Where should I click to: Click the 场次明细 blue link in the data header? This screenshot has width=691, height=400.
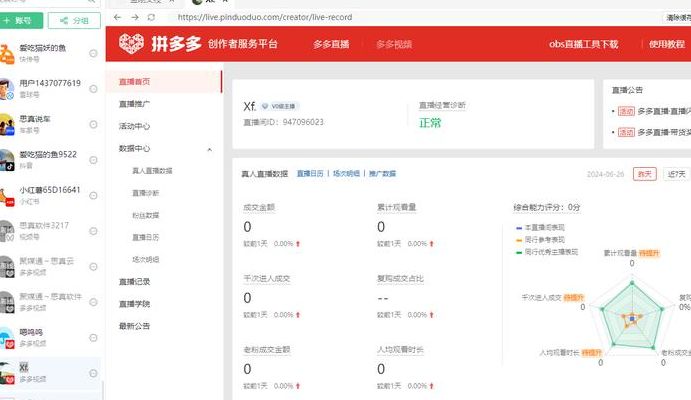(346, 174)
